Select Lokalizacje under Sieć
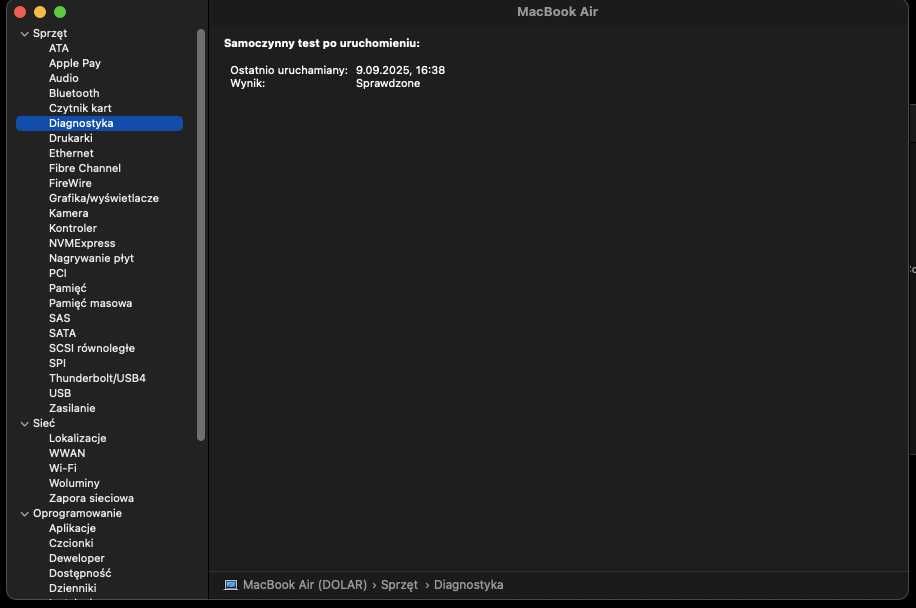 pos(78,438)
